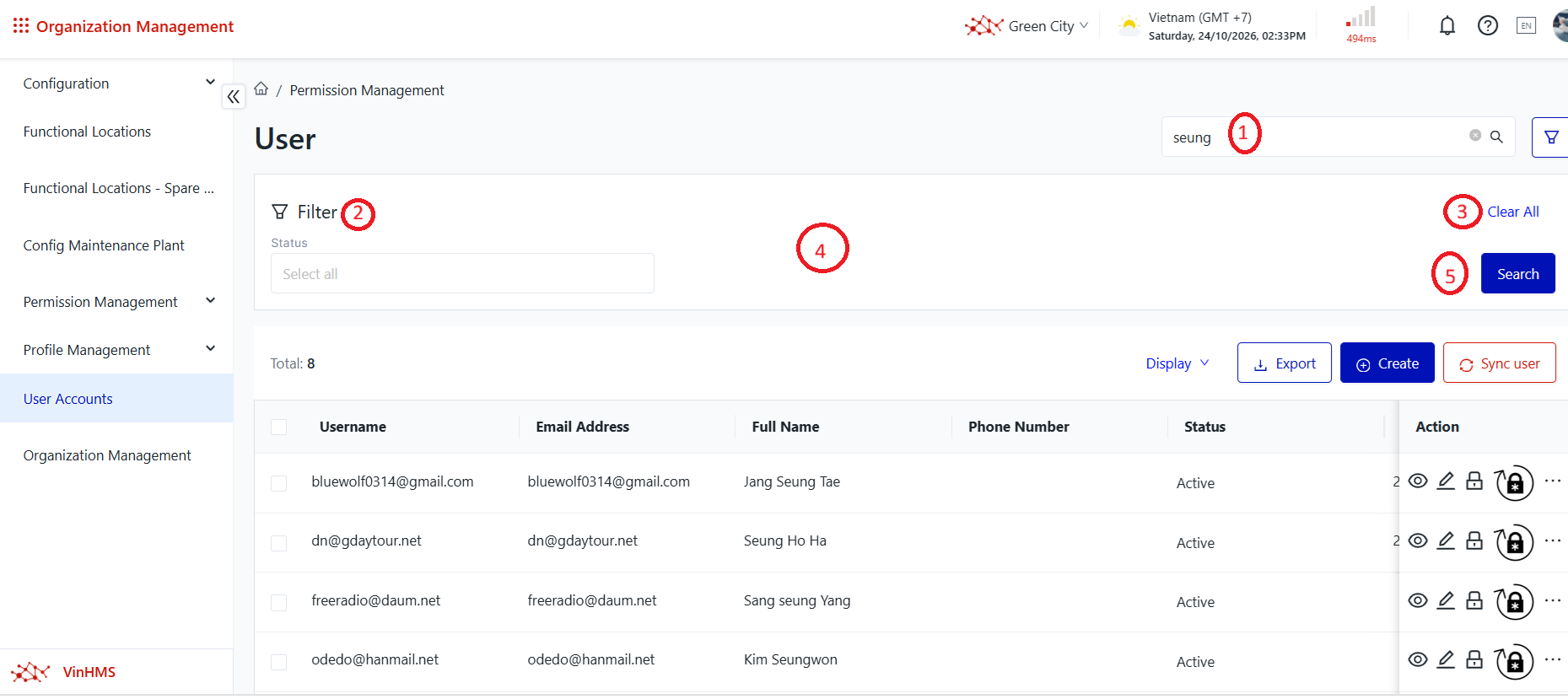Tick the checkbox for bluewolf0314@gmail.com row
The image size is (1568, 699).
click(279, 483)
